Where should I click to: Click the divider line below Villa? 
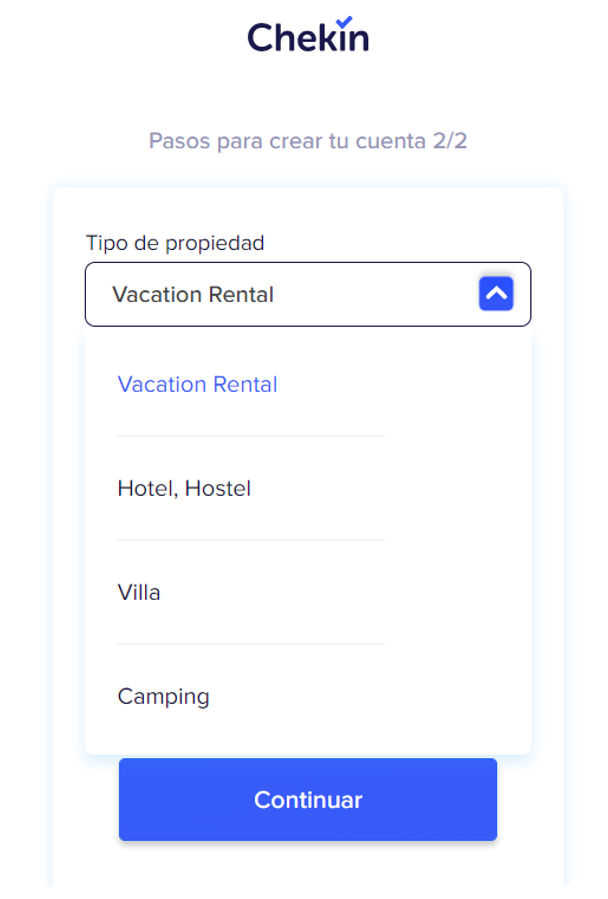point(250,645)
